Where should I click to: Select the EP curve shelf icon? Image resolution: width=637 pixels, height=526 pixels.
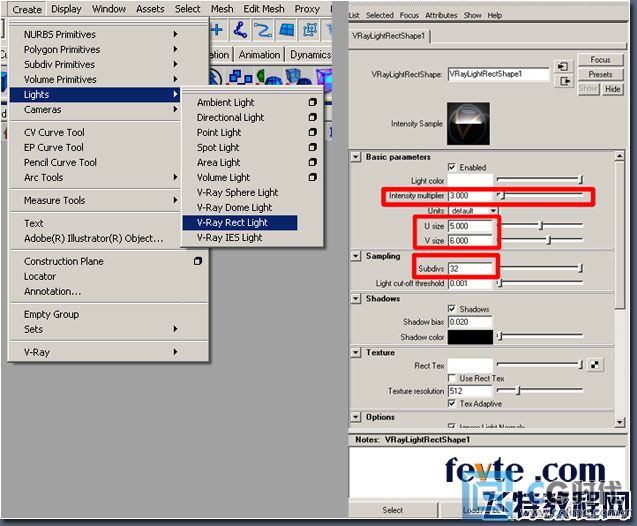pos(263,30)
